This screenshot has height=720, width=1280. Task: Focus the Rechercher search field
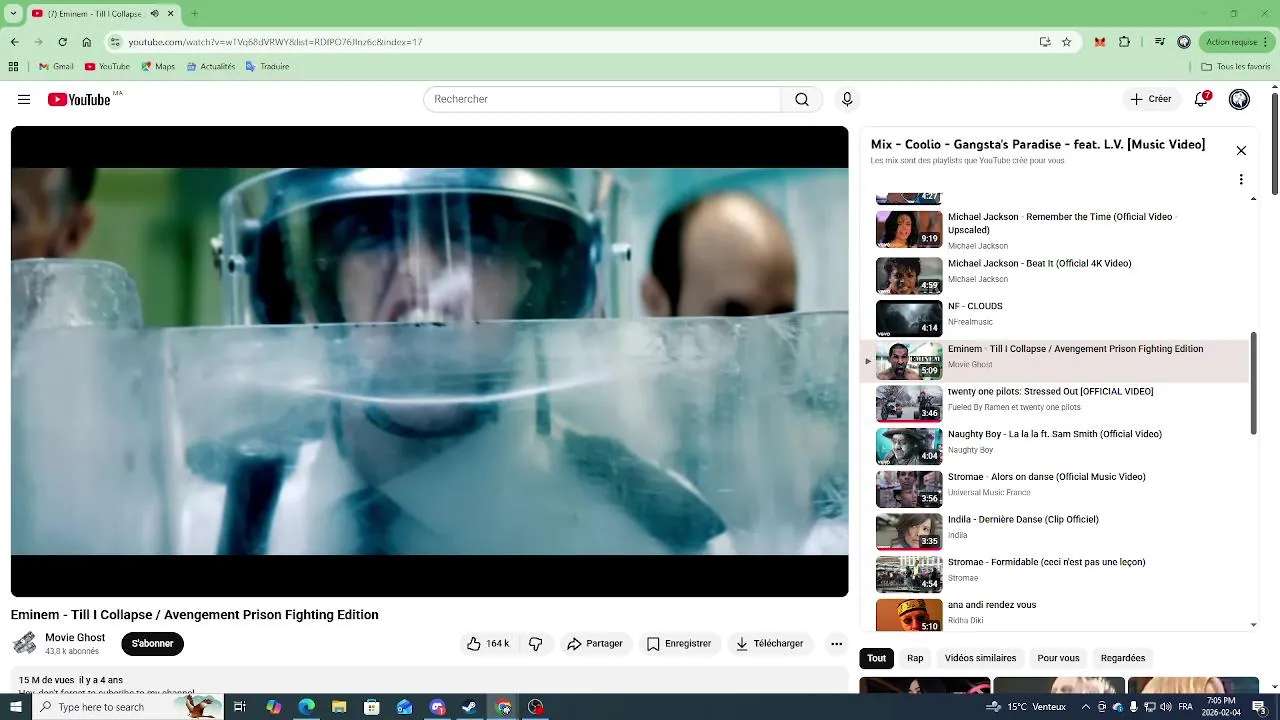click(602, 99)
